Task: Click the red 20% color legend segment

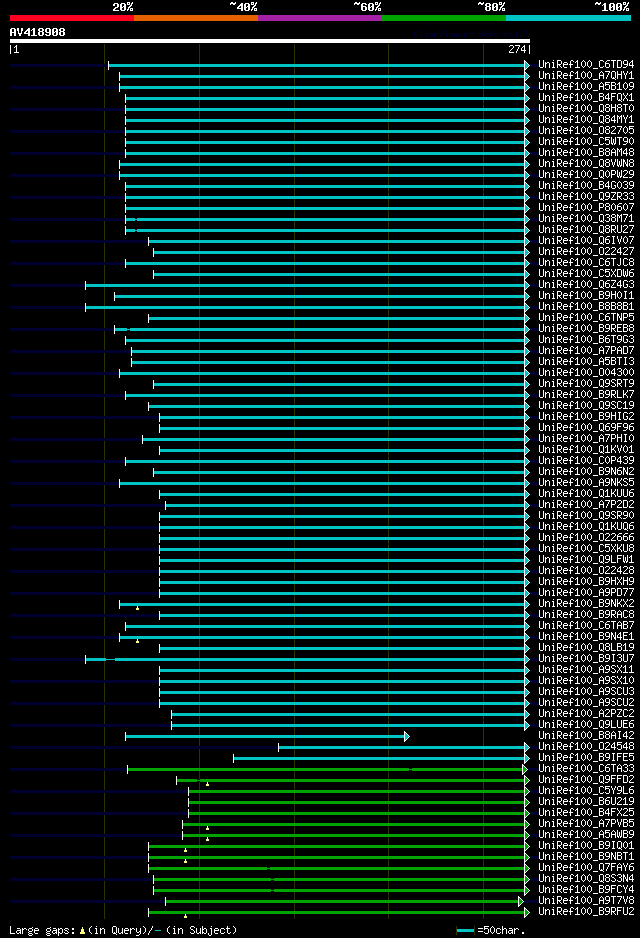Action: point(72,18)
